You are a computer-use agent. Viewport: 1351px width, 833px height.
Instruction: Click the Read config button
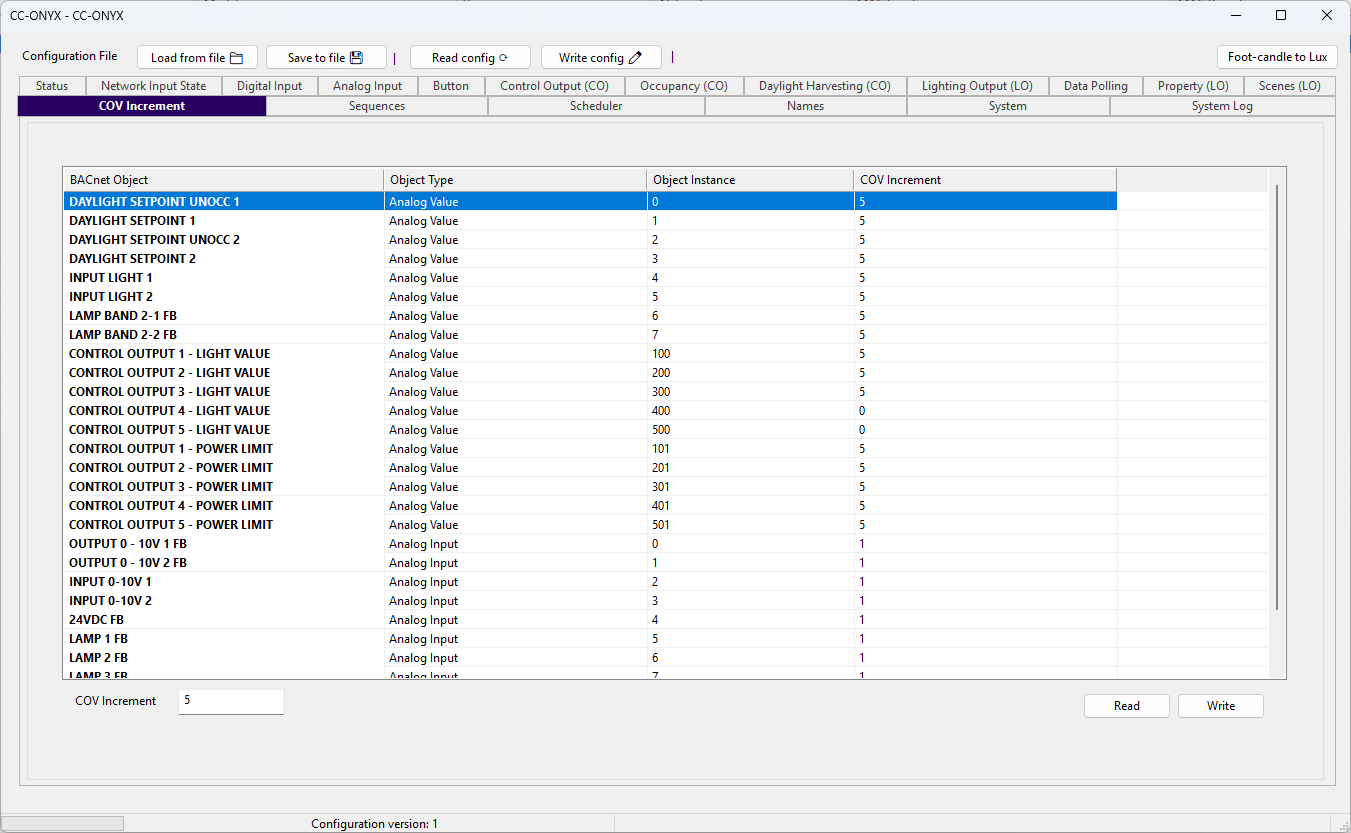pos(470,58)
